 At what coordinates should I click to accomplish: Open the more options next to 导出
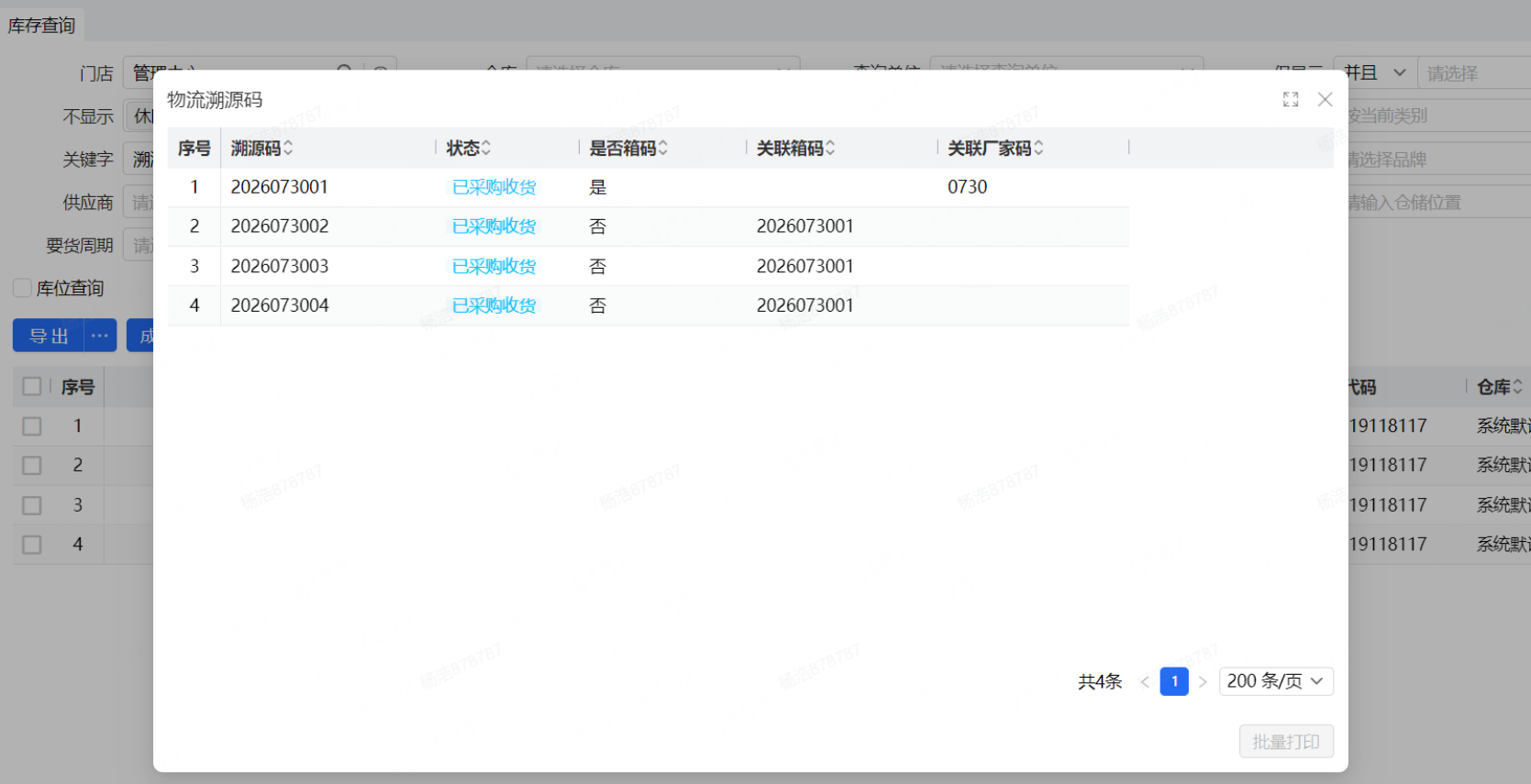click(100, 336)
